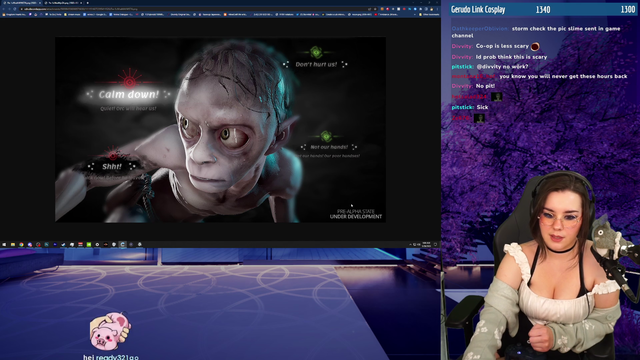Launch Google Chrome from the taskbar
The height and width of the screenshot is (360, 640).
21,244
